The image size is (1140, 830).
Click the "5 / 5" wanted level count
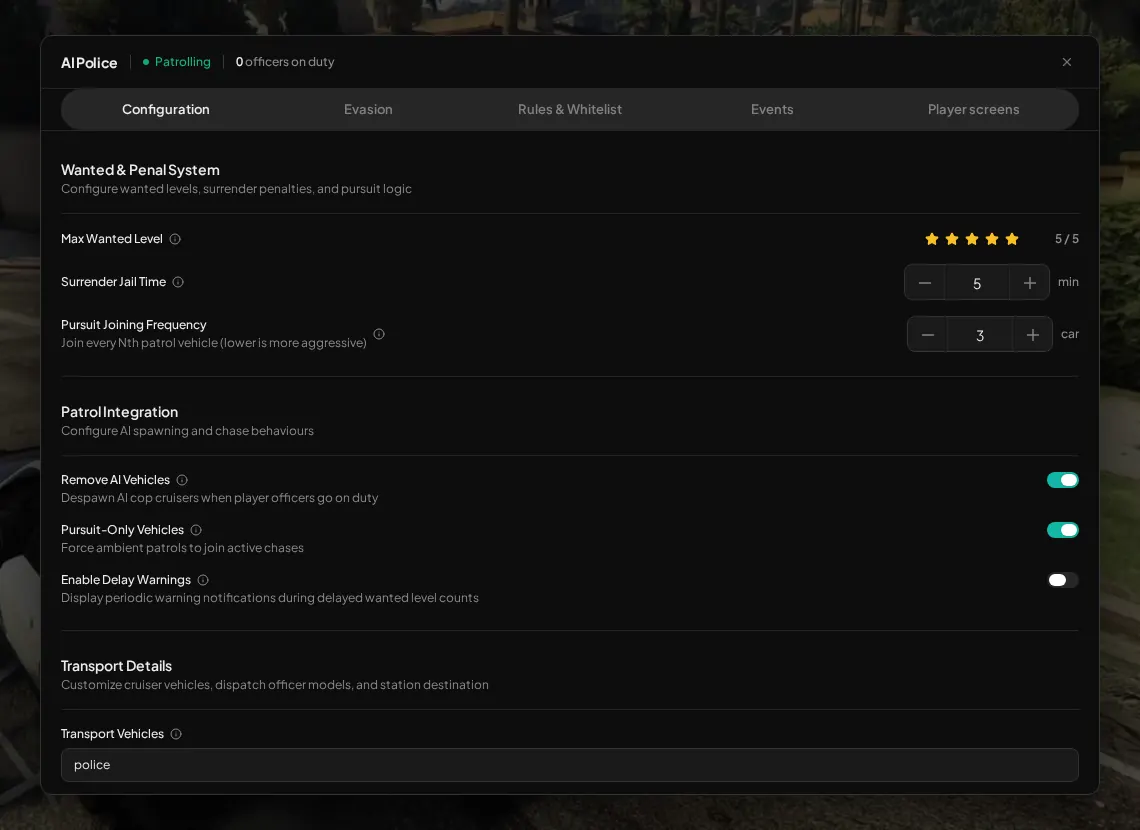1067,239
